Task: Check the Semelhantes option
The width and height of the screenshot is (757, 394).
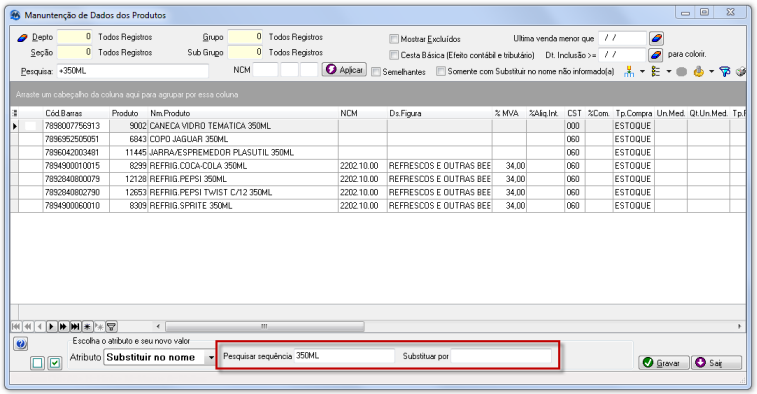Action: pos(376,71)
